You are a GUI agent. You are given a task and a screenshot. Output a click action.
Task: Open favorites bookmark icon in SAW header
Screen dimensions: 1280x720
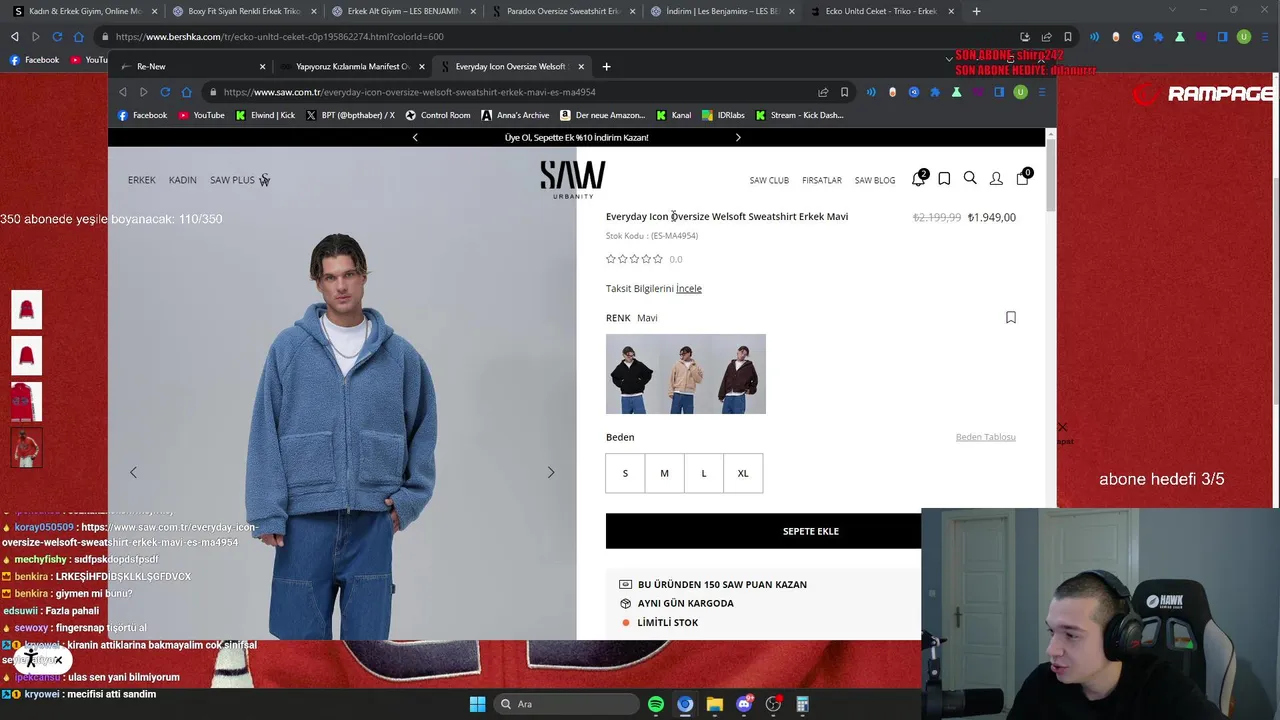point(944,179)
